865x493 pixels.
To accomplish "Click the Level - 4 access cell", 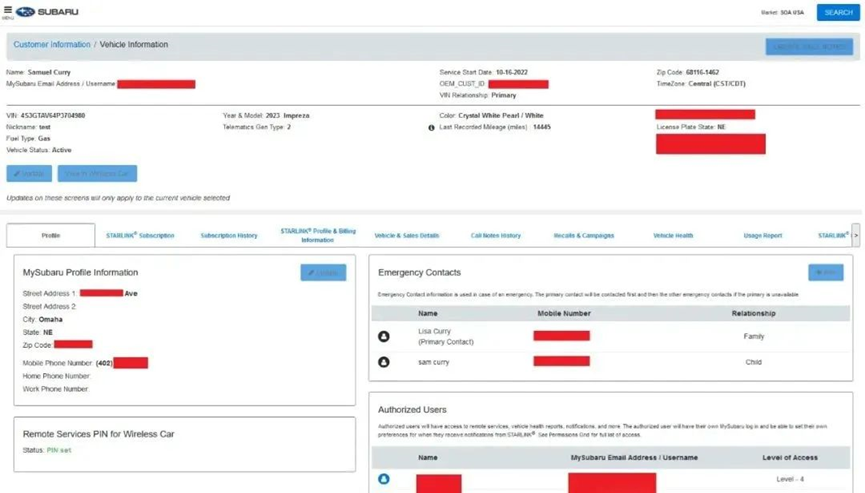I will point(790,479).
